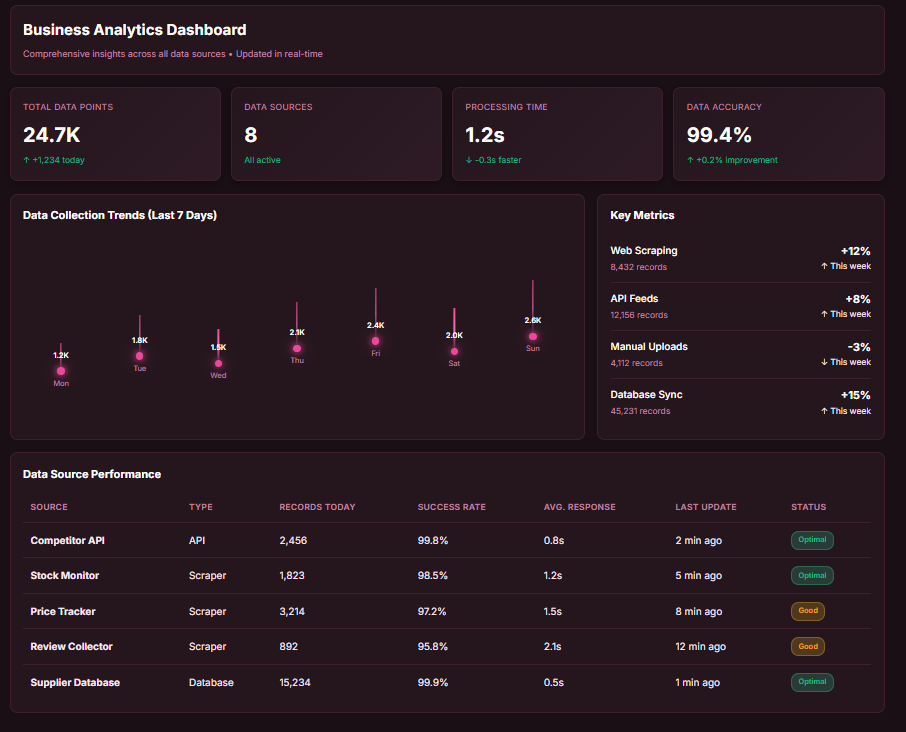
Task: Toggle the Optimal badge on Supplier Database row
Action: click(811, 682)
